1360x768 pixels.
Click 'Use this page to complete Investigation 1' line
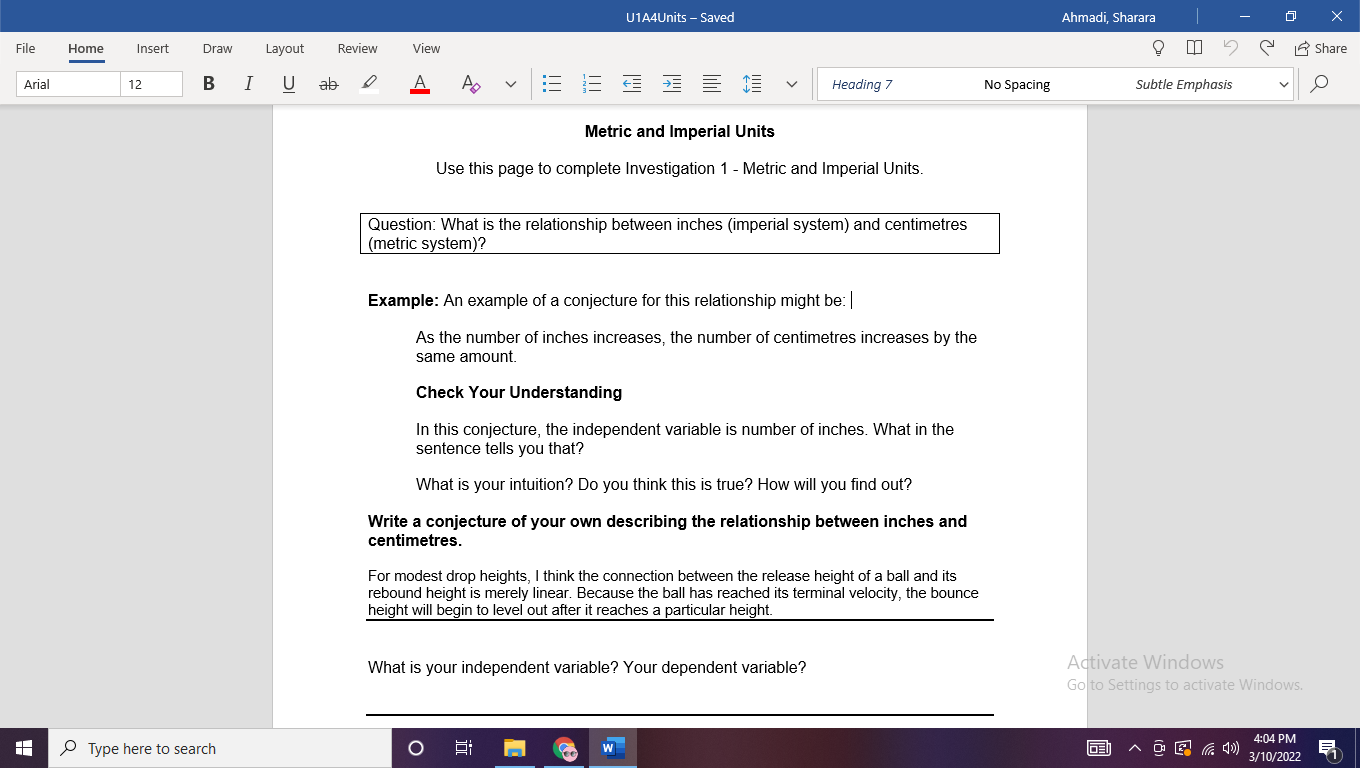tap(680, 168)
